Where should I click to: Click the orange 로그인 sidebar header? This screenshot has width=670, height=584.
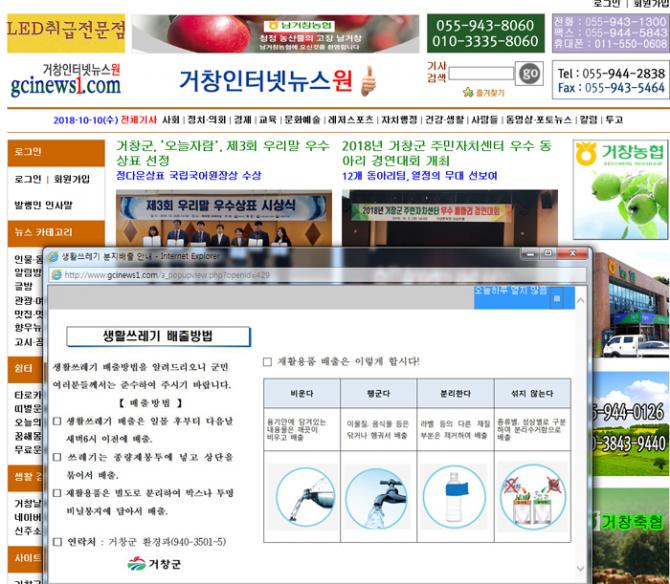click(x=56, y=152)
